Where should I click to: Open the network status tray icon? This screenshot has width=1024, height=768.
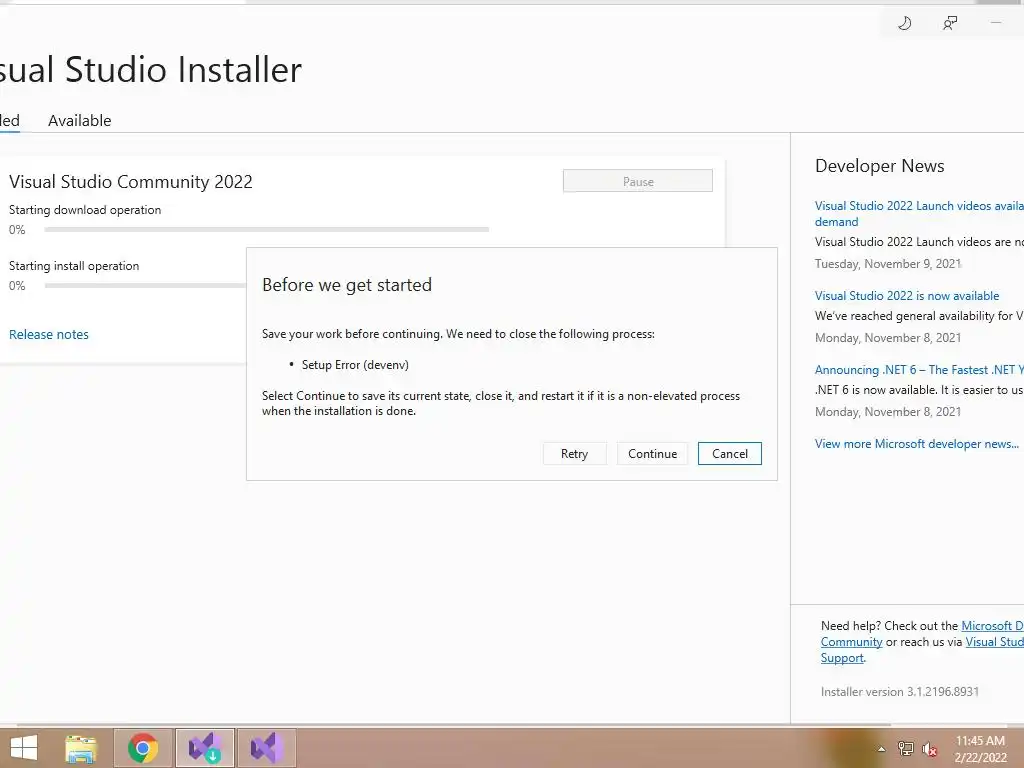pyautogui.click(x=905, y=749)
